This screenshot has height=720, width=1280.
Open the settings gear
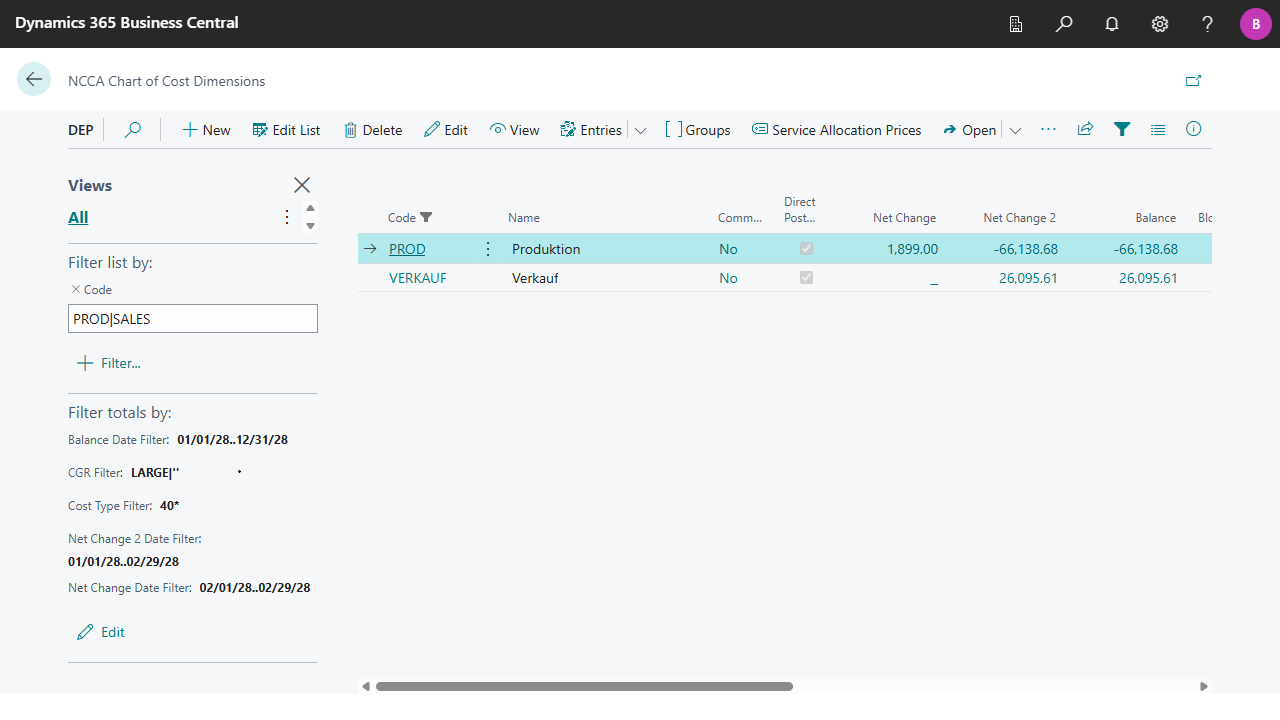(x=1160, y=24)
